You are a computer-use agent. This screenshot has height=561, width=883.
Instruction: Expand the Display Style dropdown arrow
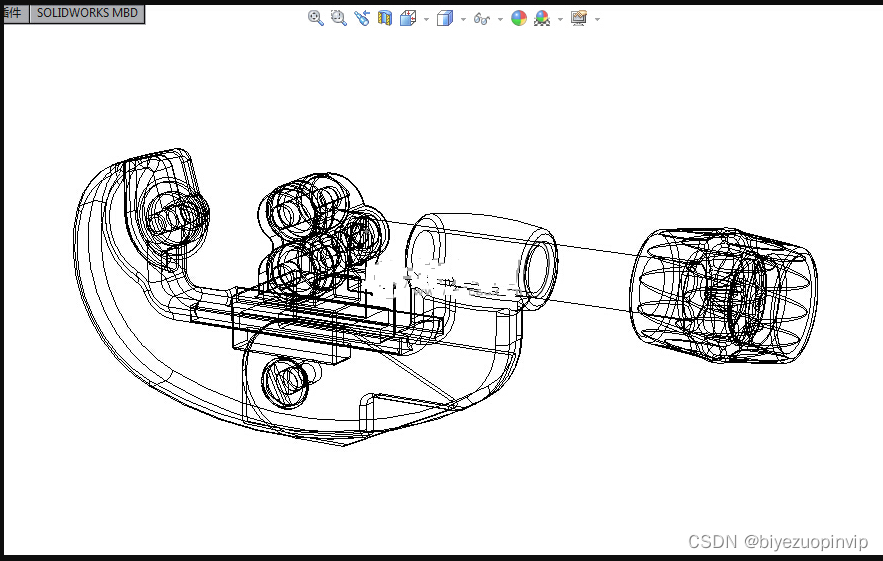click(x=463, y=19)
